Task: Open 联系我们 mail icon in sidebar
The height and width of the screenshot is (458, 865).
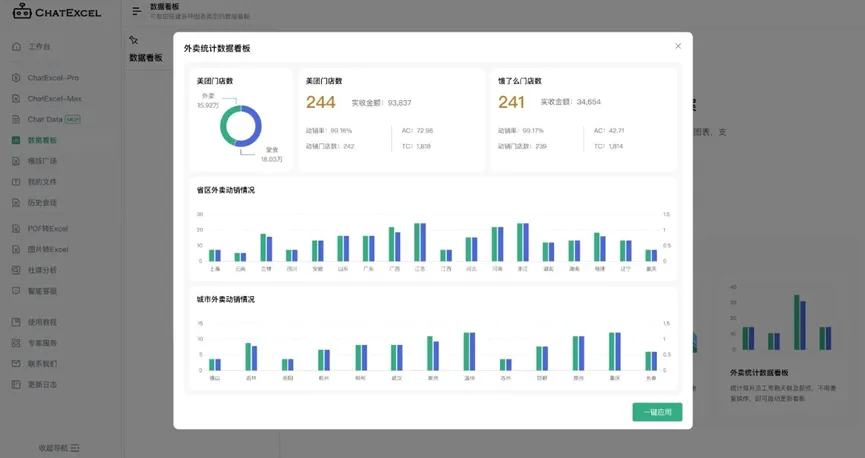Action: (x=16, y=364)
